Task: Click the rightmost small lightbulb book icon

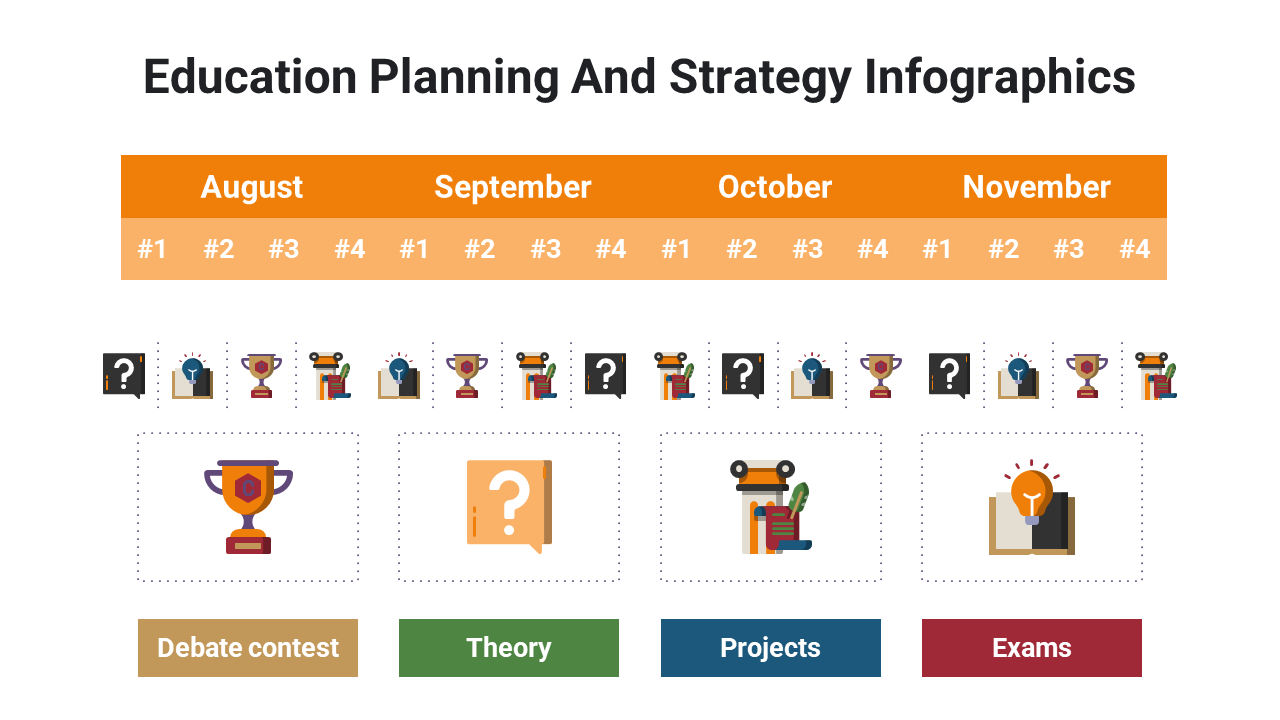Action: (1018, 376)
